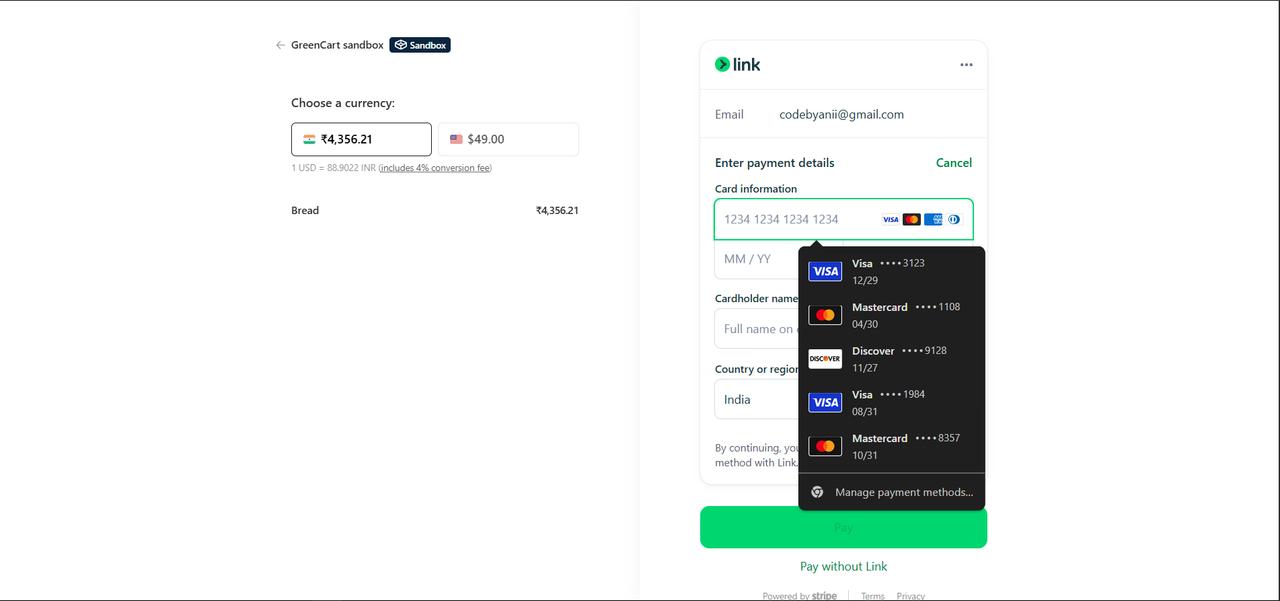Click the Enter payment details heading
Image resolution: width=1280 pixels, height=601 pixels.
click(x=774, y=163)
